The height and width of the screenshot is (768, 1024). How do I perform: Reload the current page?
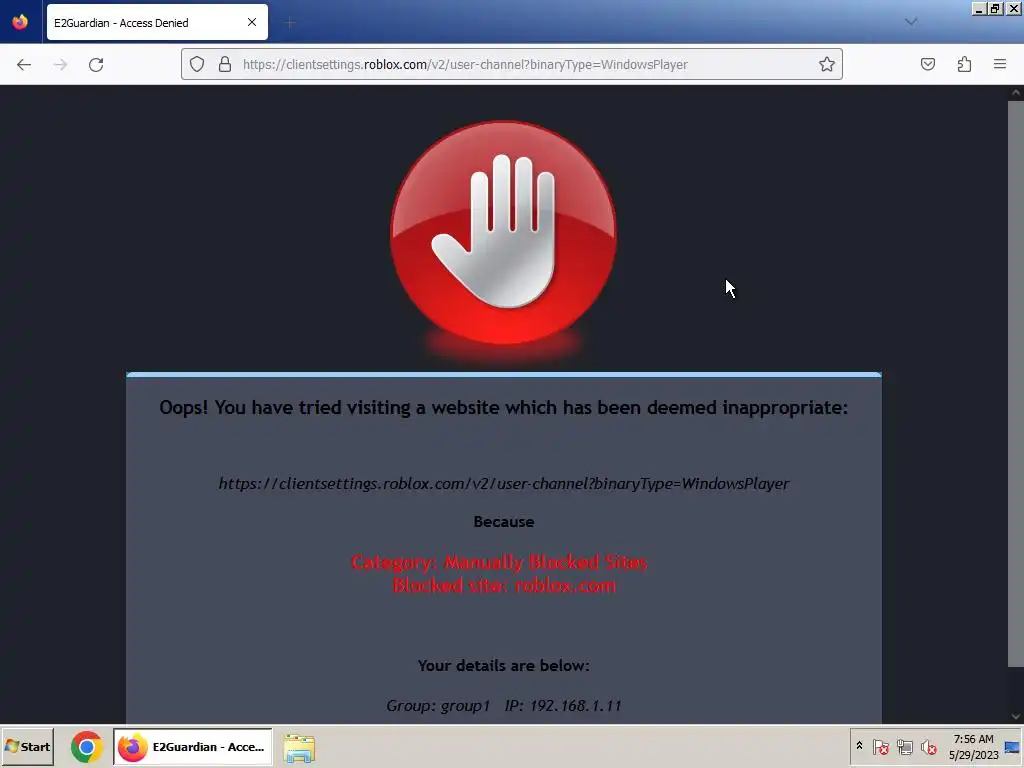click(x=96, y=65)
